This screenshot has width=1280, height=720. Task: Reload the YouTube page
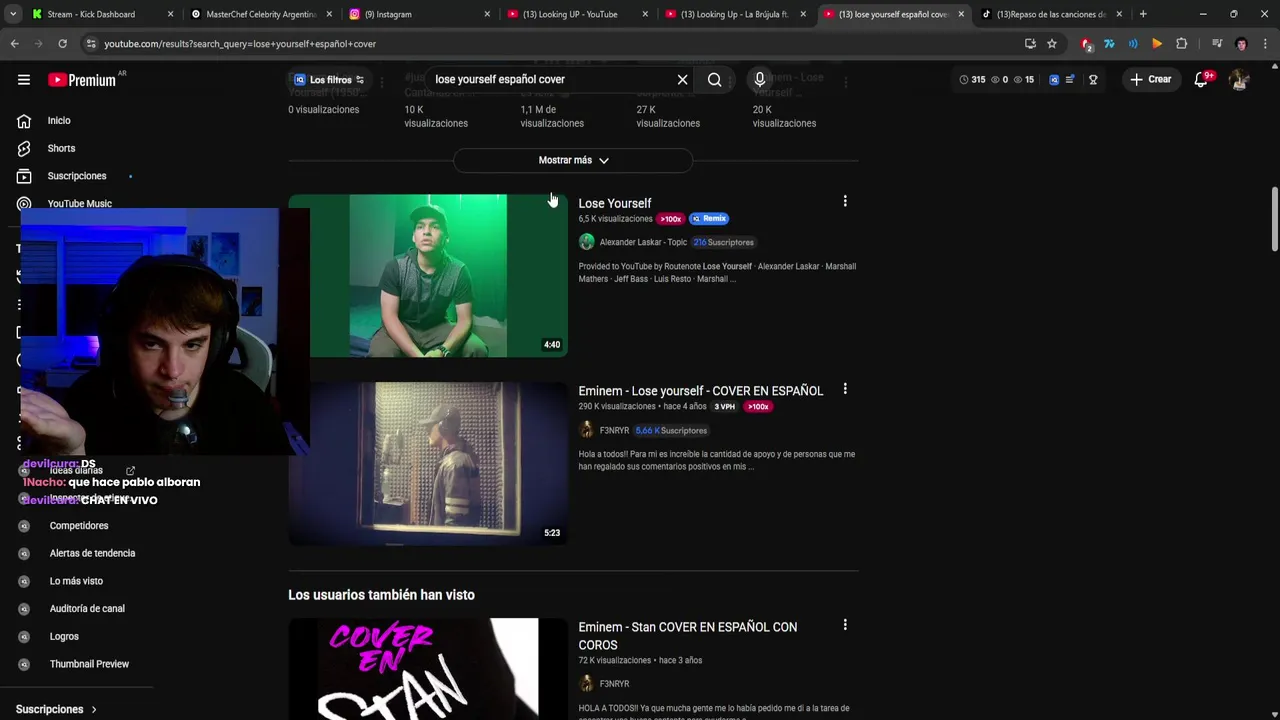coord(62,44)
